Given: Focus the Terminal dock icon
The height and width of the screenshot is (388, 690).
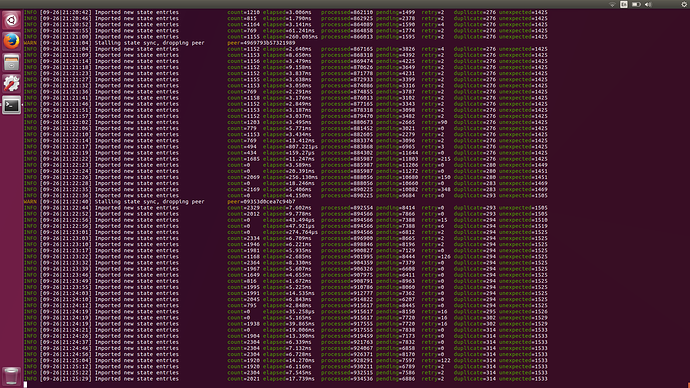Looking at the screenshot, I should pos(11,105).
